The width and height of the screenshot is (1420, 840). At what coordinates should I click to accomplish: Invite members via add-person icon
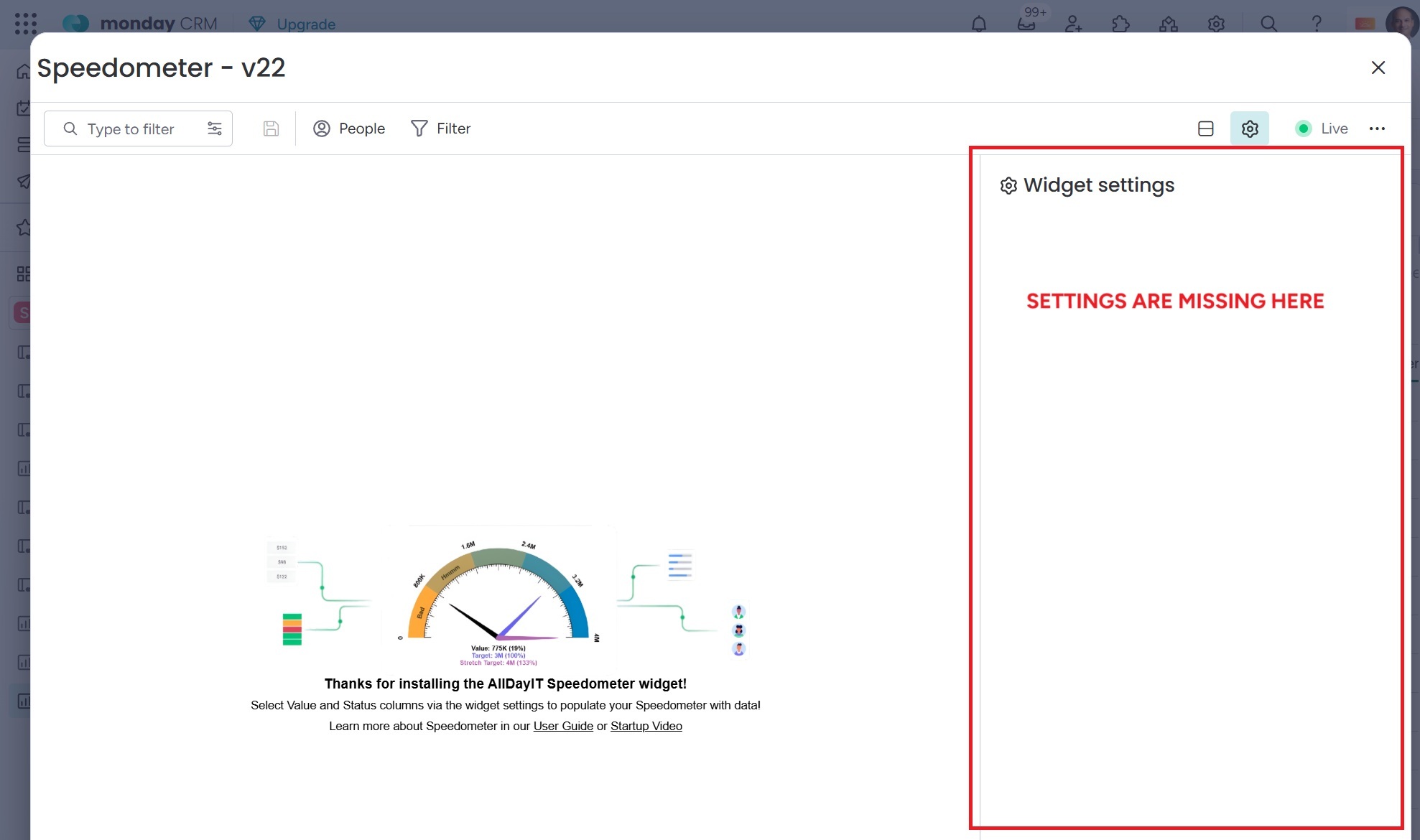(x=1074, y=24)
